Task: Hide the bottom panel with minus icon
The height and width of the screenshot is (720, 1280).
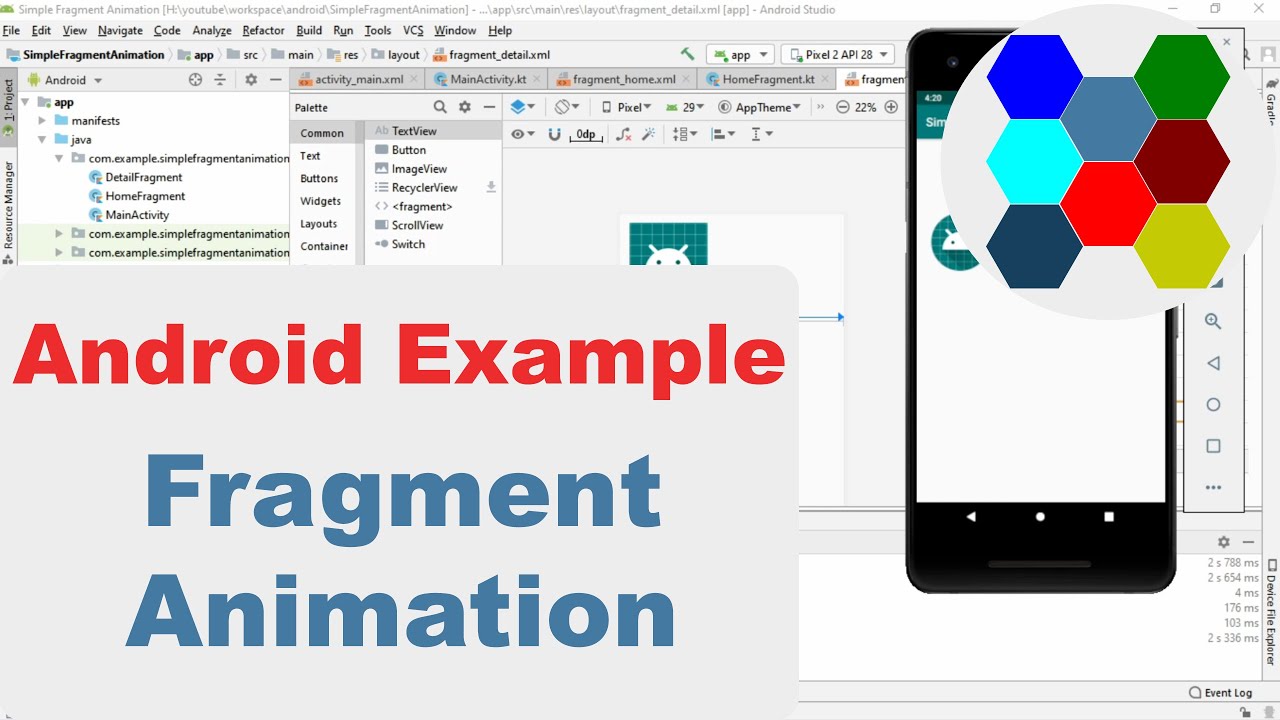Action: [1248, 541]
